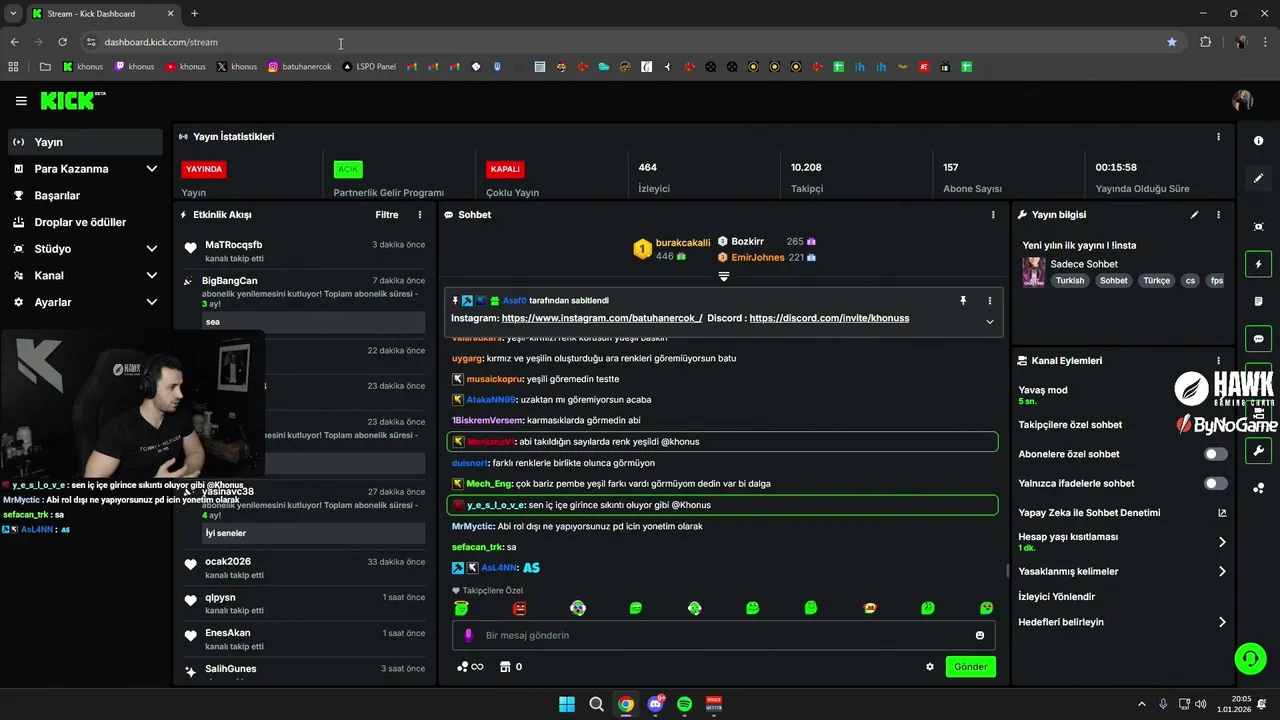The image size is (1280, 720).
Task: Collapse the chat leaderboard arrow
Action: [x=724, y=276]
